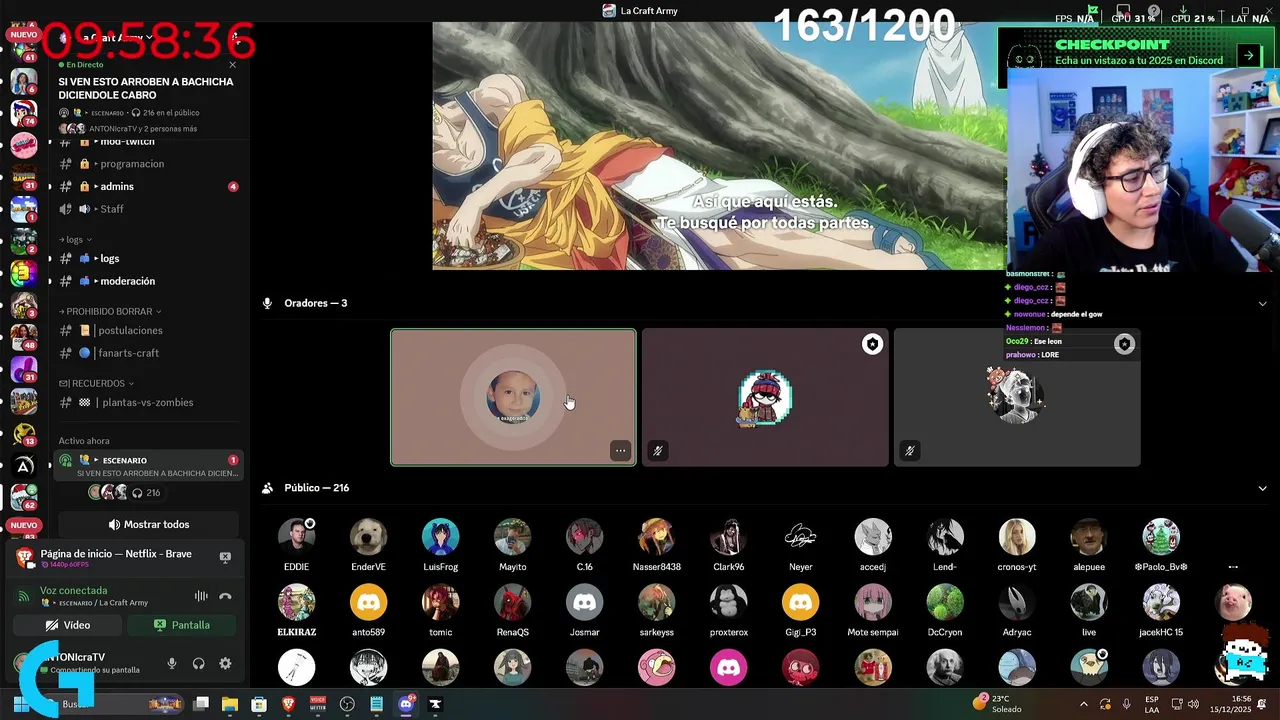
Task: Open jacekHC 15's audience avatar
Action: click(x=1161, y=603)
